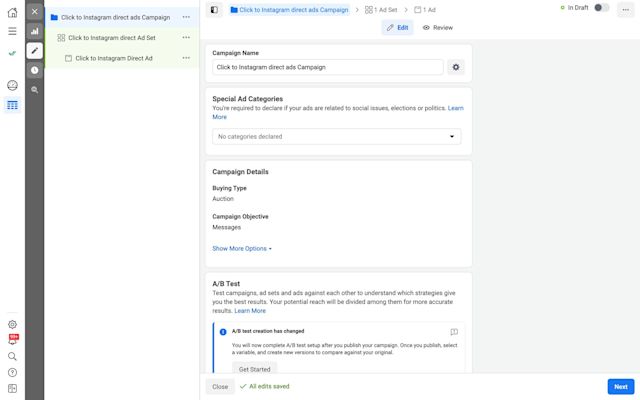Click the inspect magnifier in dark strip

pyautogui.click(x=35, y=90)
